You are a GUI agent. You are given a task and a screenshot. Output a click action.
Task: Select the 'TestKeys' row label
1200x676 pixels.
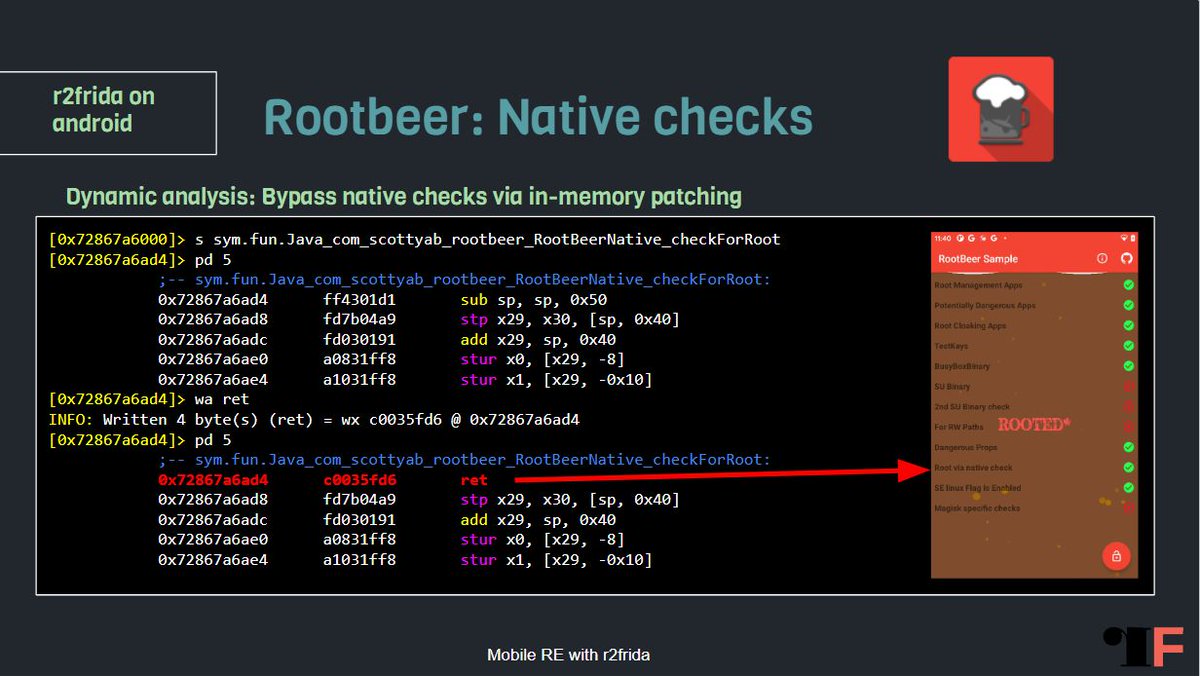(x=951, y=346)
